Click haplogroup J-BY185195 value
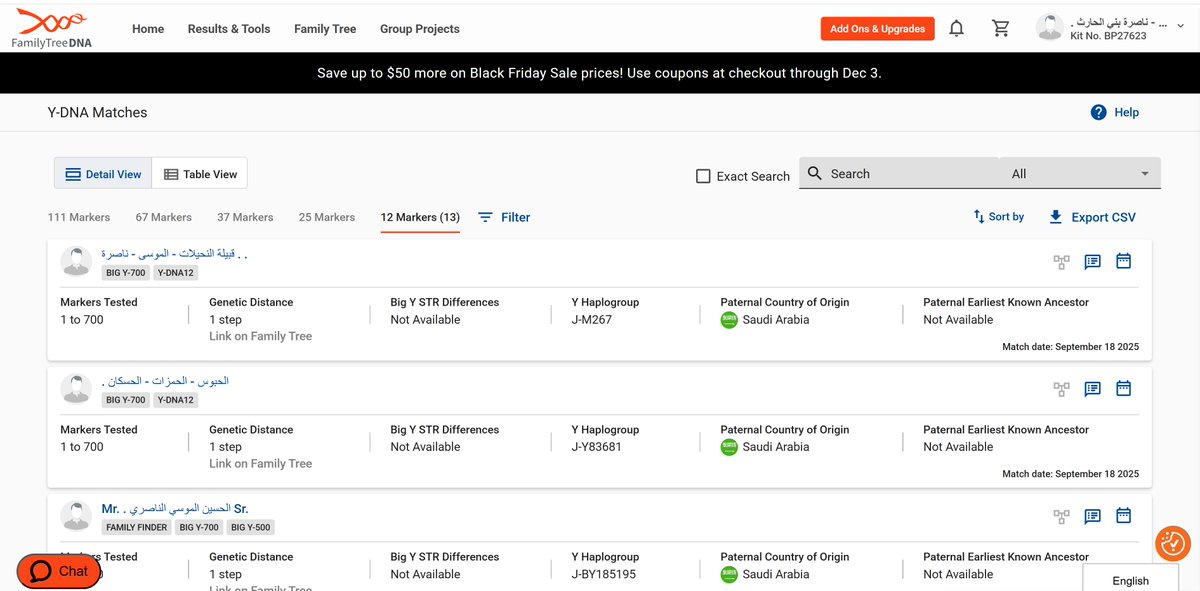Image resolution: width=1200 pixels, height=591 pixels. pos(604,574)
